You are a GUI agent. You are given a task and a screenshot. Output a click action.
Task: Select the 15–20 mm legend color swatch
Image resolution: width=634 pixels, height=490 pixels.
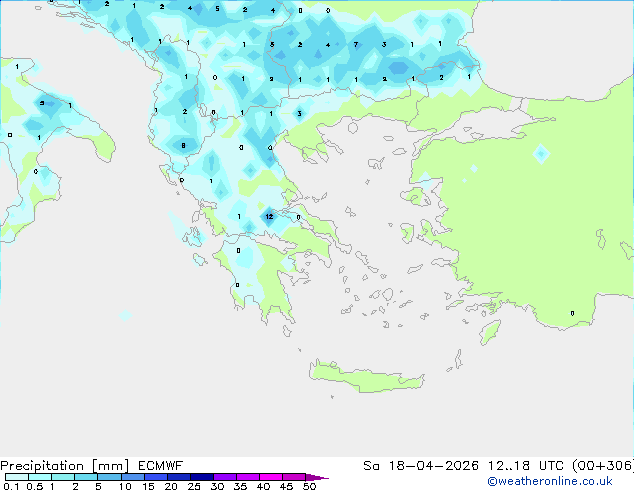tap(156, 477)
